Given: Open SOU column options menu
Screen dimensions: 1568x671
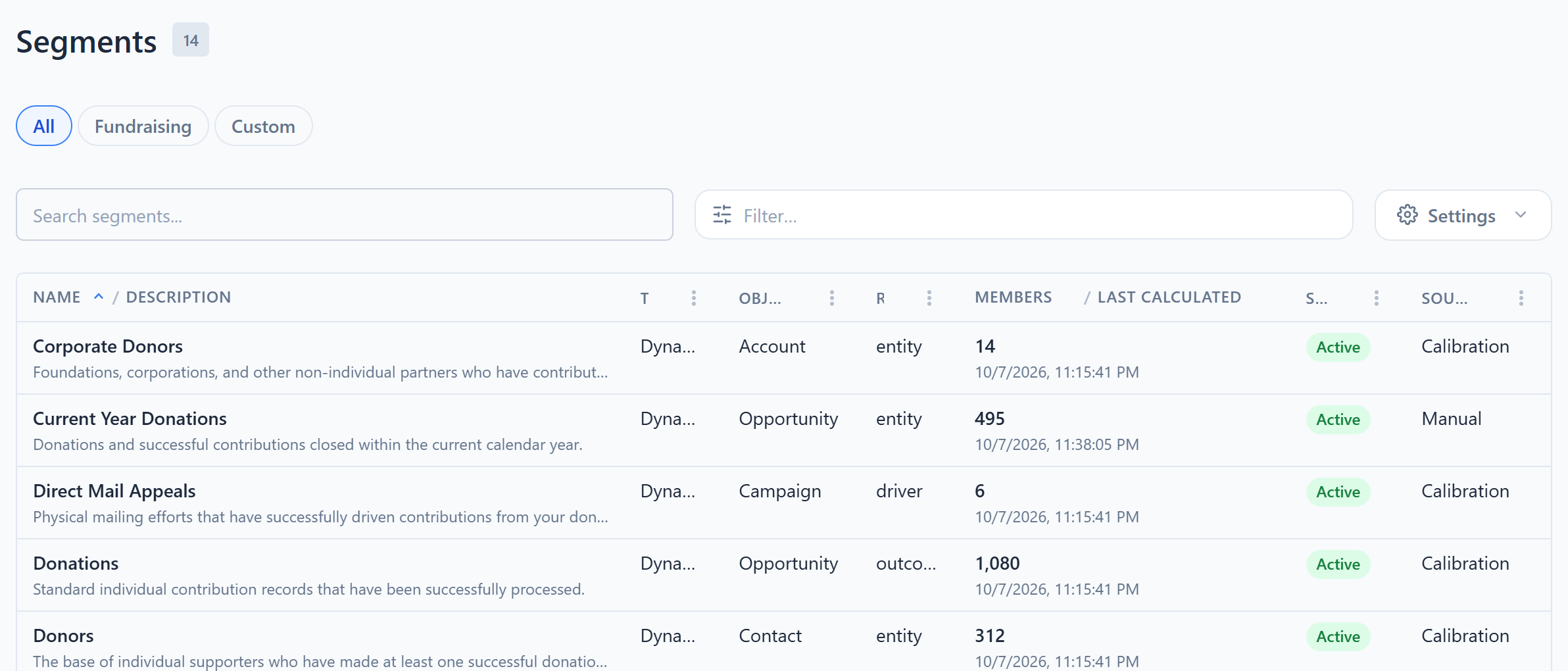Looking at the screenshot, I should coord(1521,298).
